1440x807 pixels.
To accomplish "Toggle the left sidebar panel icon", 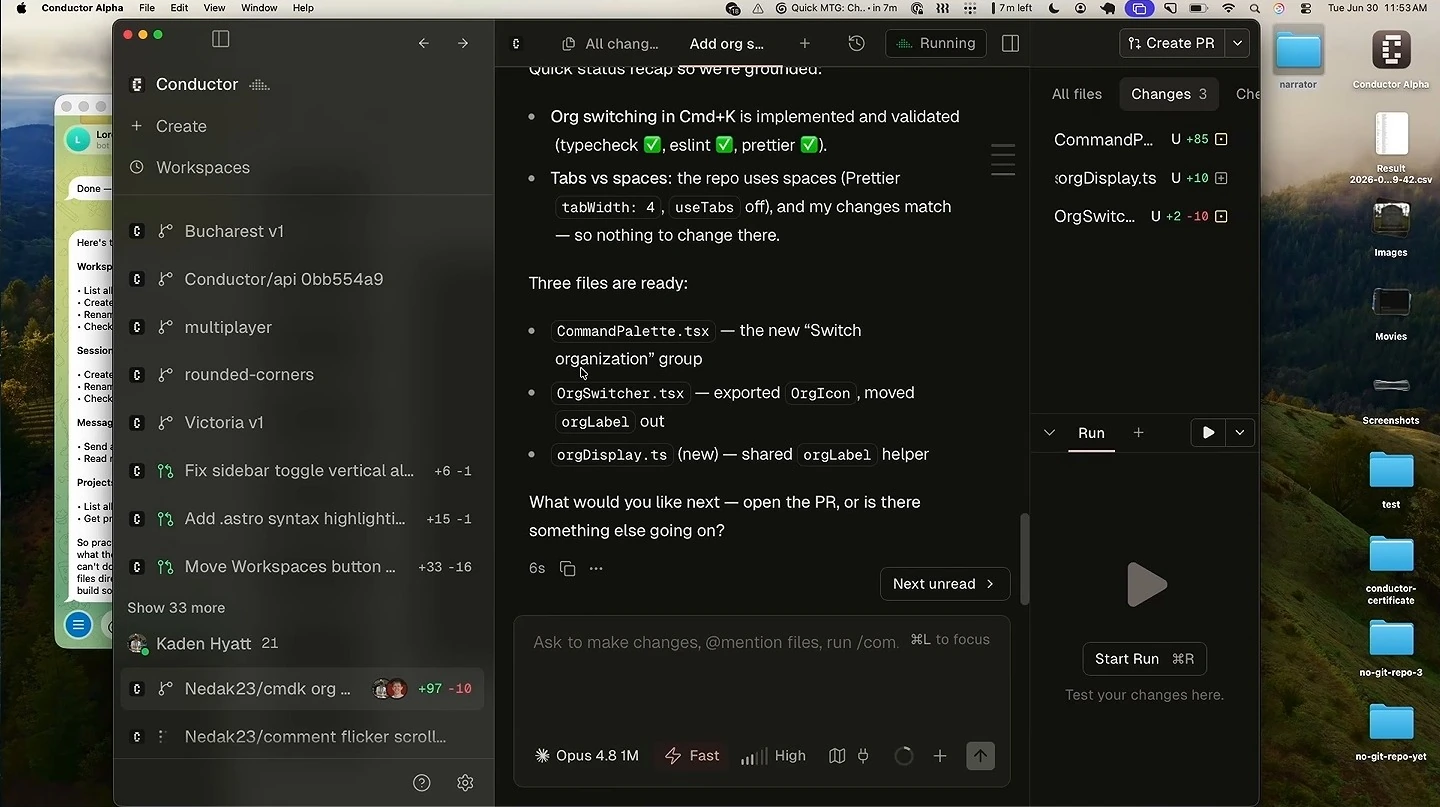I will (221, 39).
